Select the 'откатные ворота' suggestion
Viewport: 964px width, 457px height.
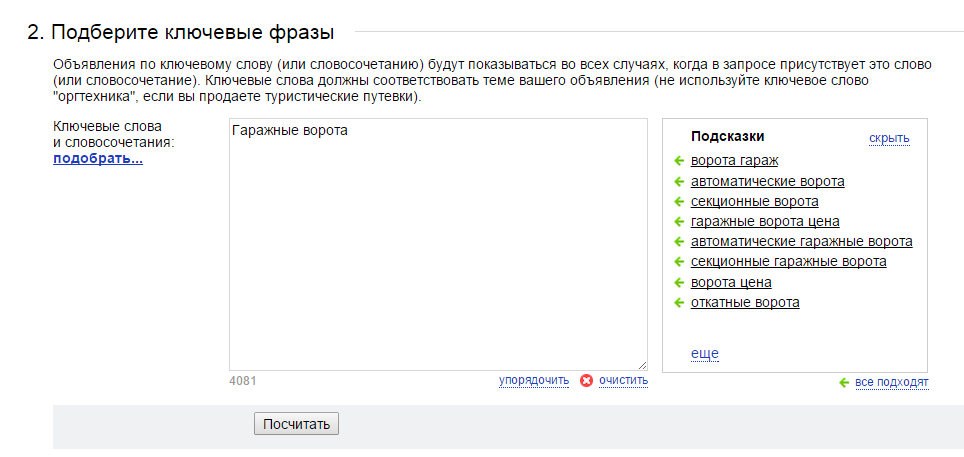pyautogui.click(x=745, y=303)
